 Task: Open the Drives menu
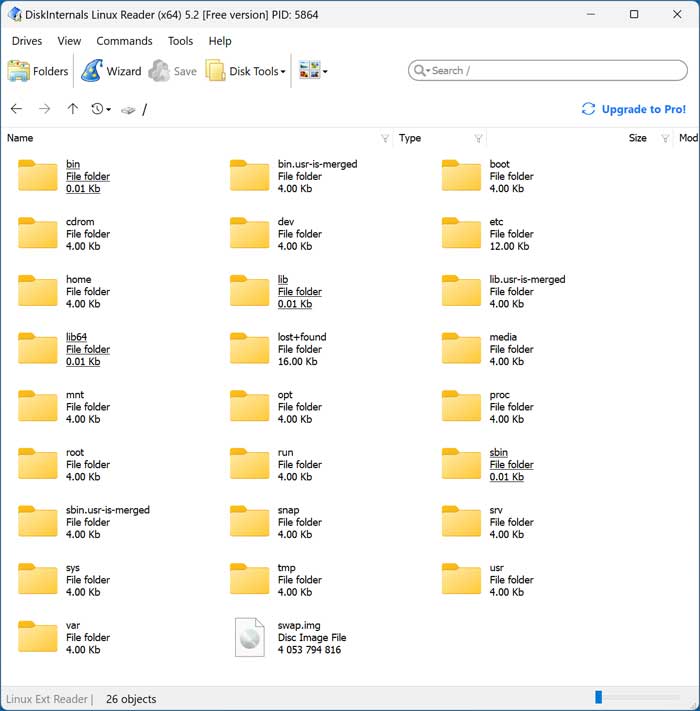(27, 41)
